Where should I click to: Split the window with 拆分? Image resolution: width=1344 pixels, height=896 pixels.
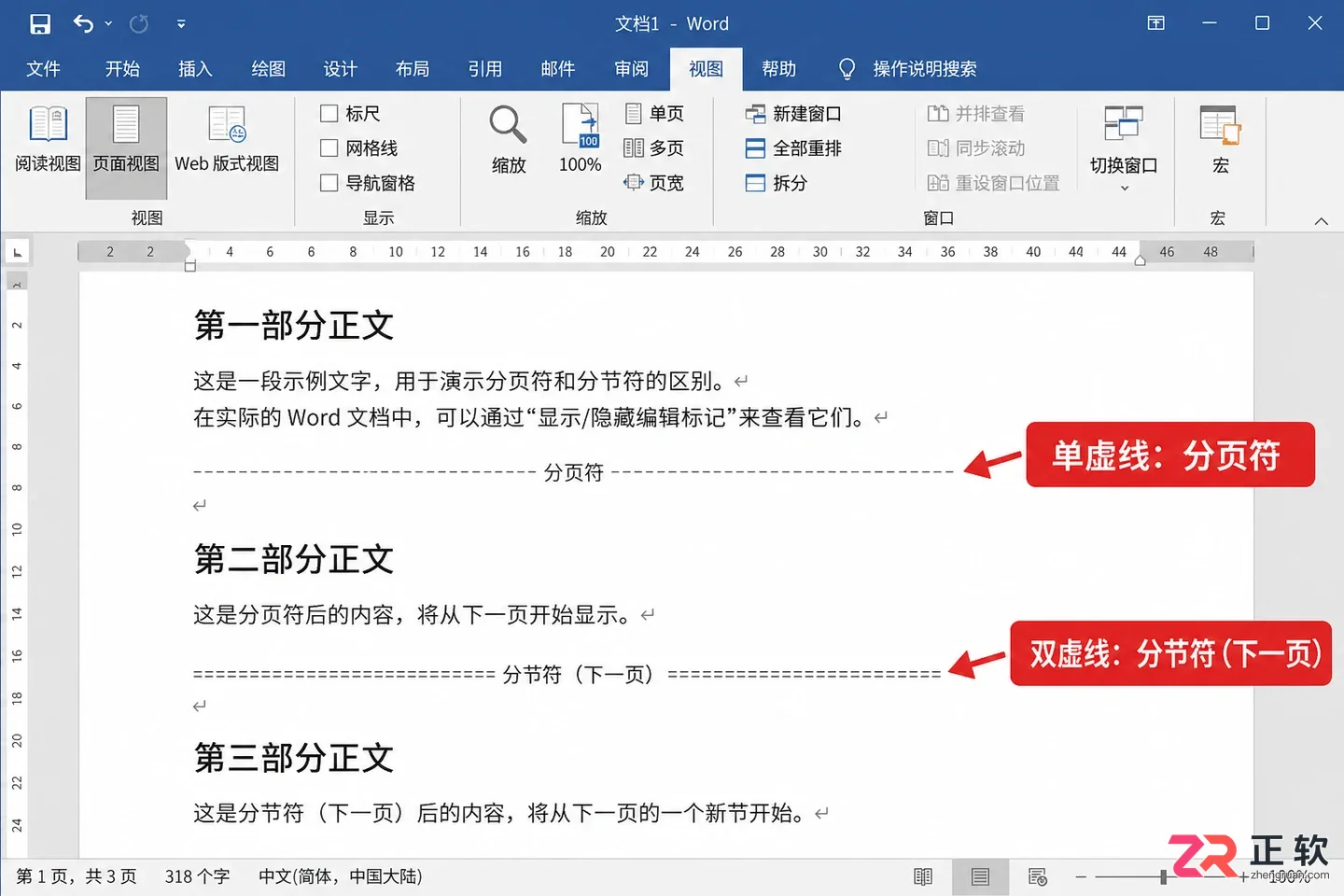coord(777,183)
